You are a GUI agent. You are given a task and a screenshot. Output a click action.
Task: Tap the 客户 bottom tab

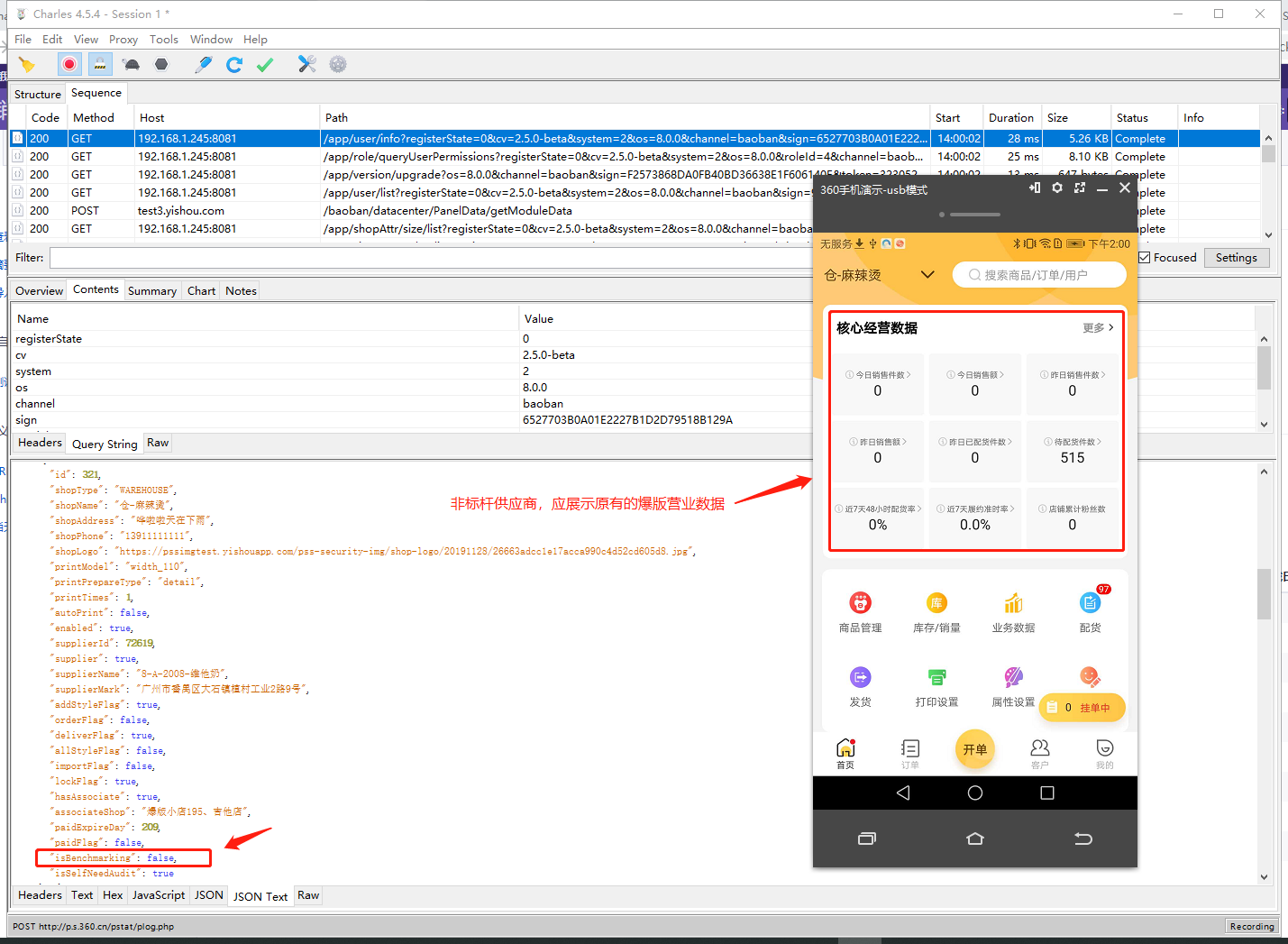(x=1040, y=754)
